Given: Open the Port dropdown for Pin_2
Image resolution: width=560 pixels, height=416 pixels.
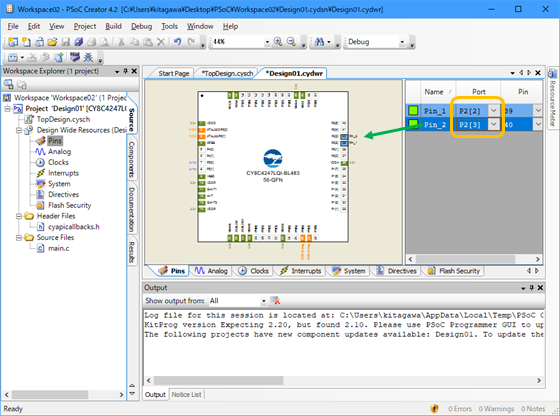Looking at the screenshot, I should [494, 124].
